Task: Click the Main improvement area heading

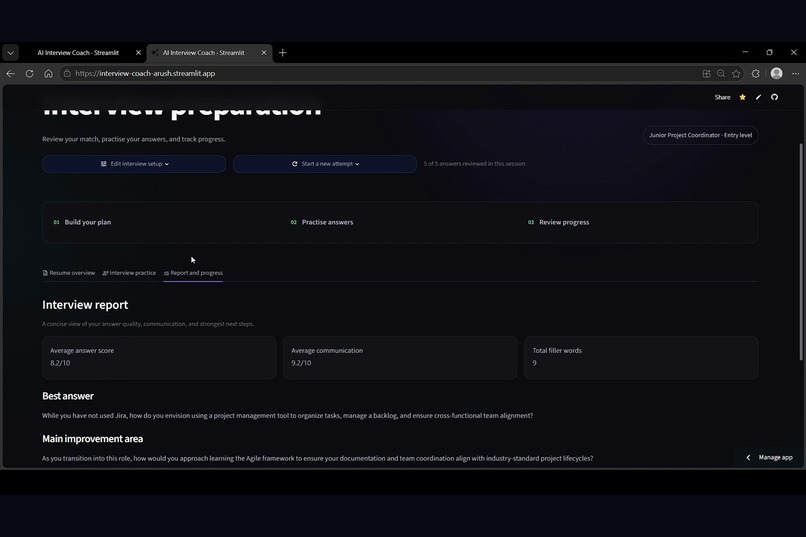Action: coord(93,439)
